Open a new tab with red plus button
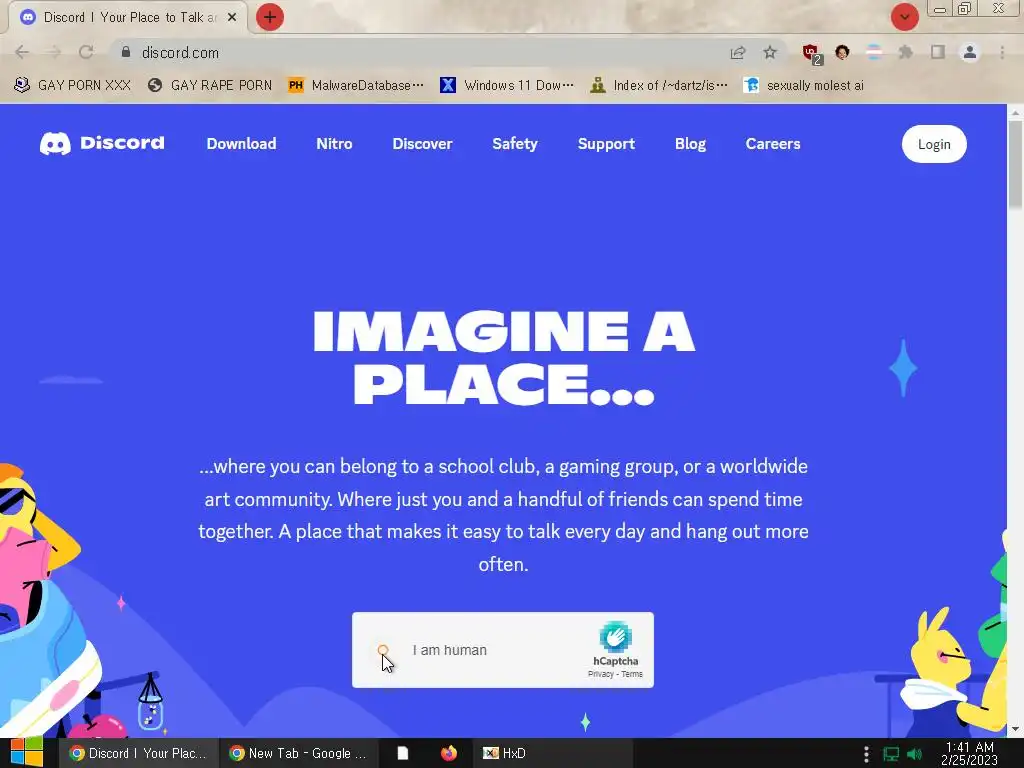Image resolution: width=1024 pixels, height=768 pixels. [270, 17]
